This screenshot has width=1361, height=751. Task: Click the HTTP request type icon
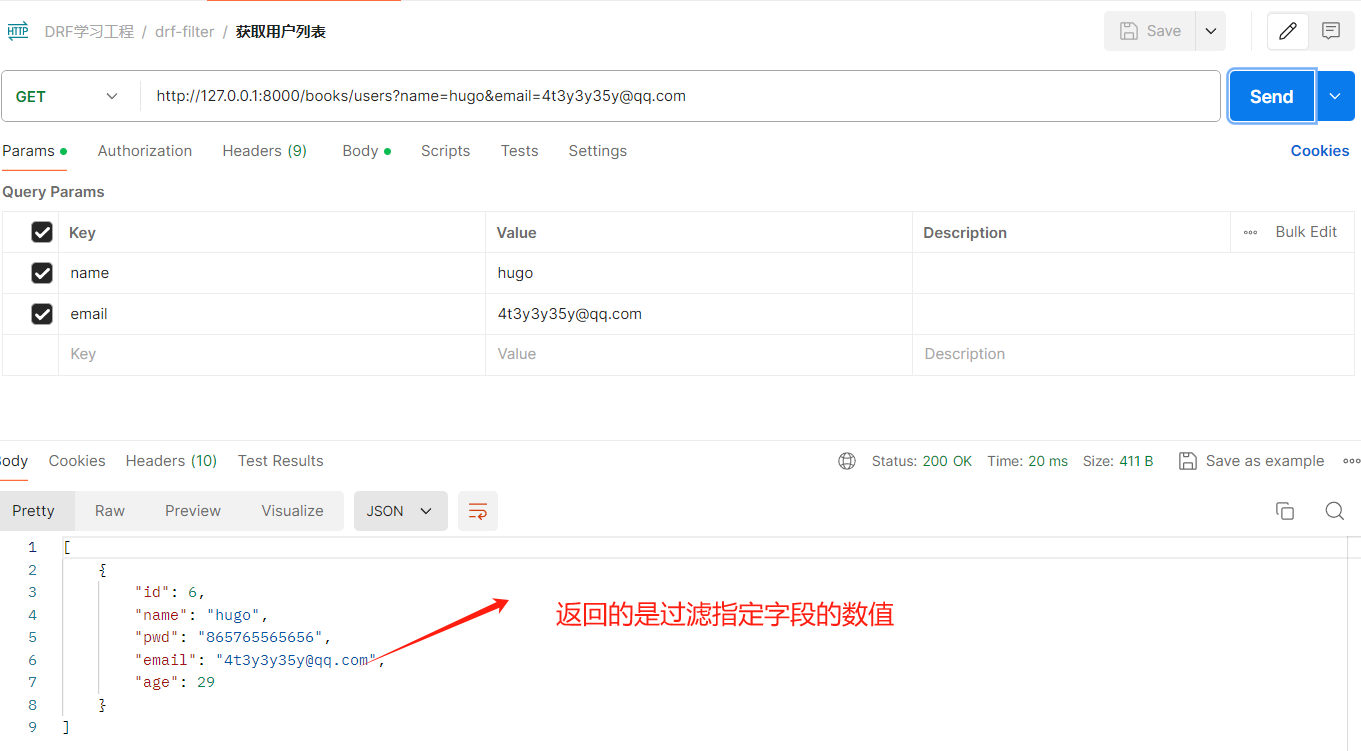click(18, 31)
